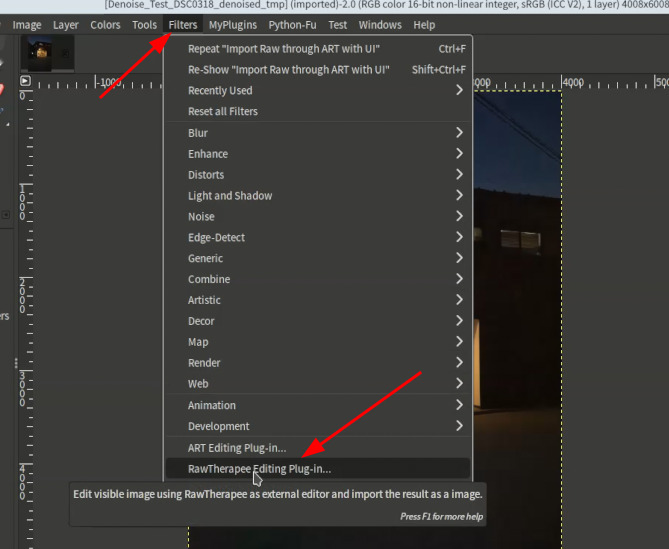The width and height of the screenshot is (669, 549).
Task: Open the Windows menu
Action: (380, 25)
